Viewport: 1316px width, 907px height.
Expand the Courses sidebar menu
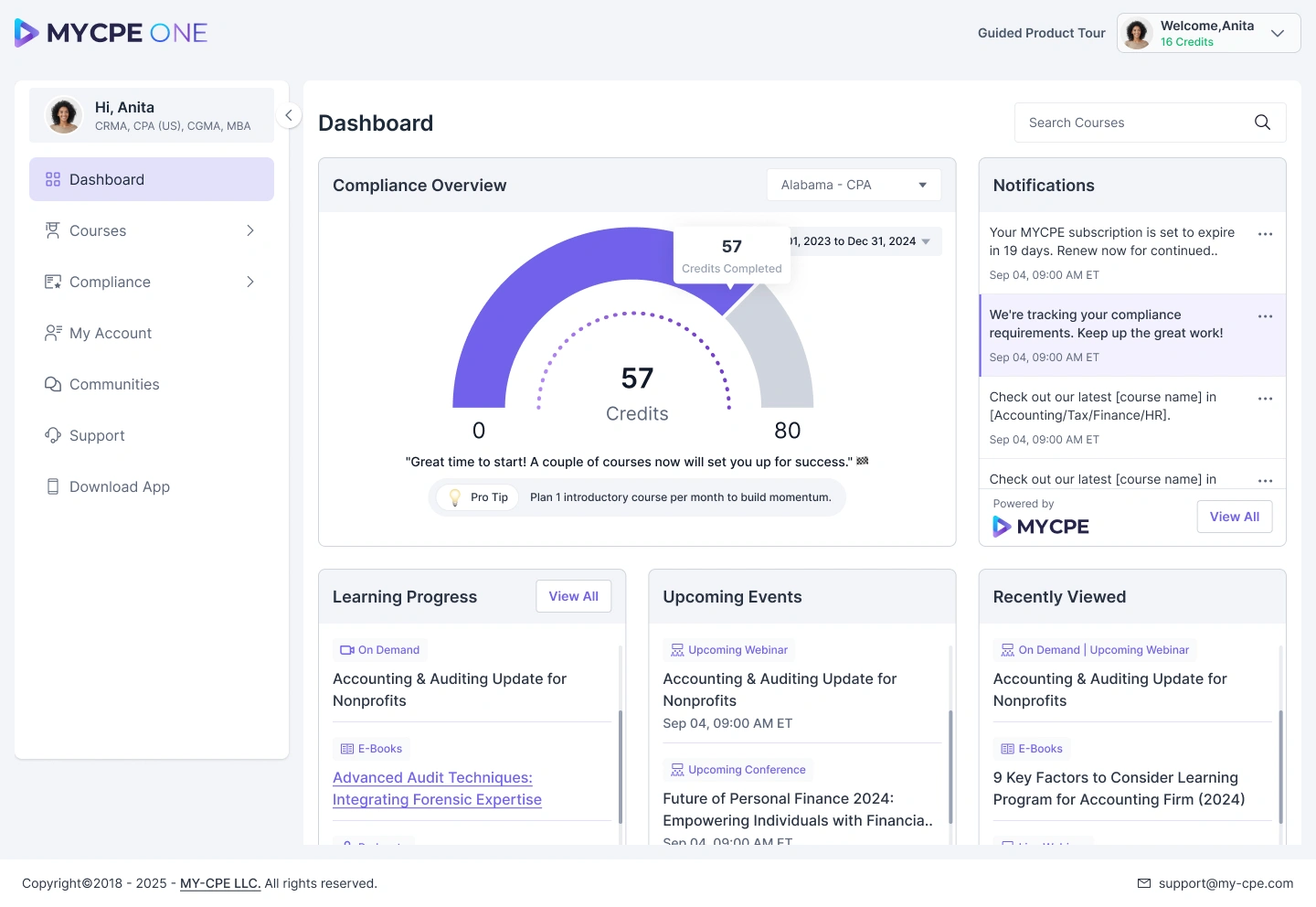coord(152,230)
